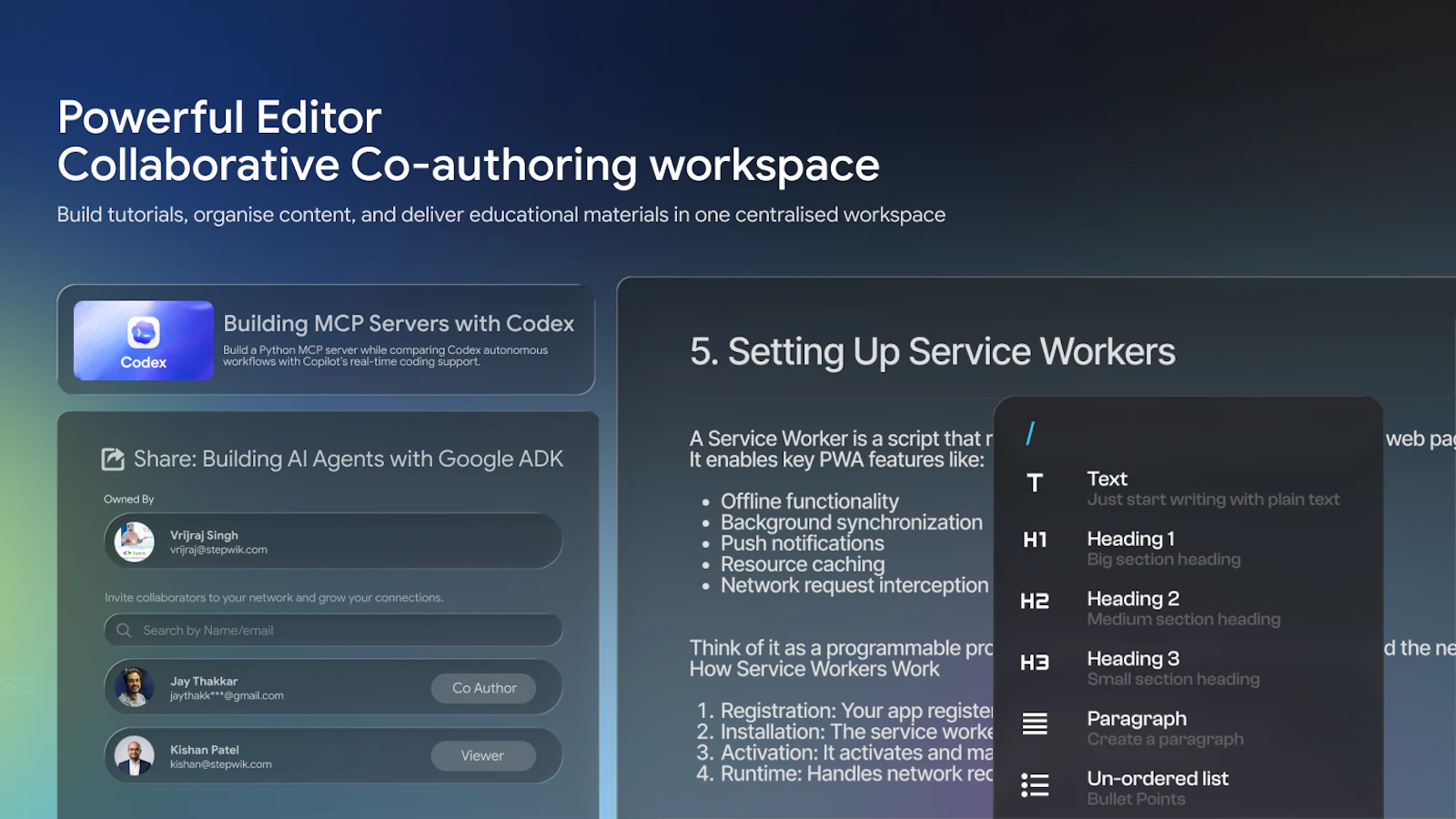Click the 'Background synchronization' bullet
Image resolution: width=1456 pixels, height=819 pixels.
click(852, 522)
